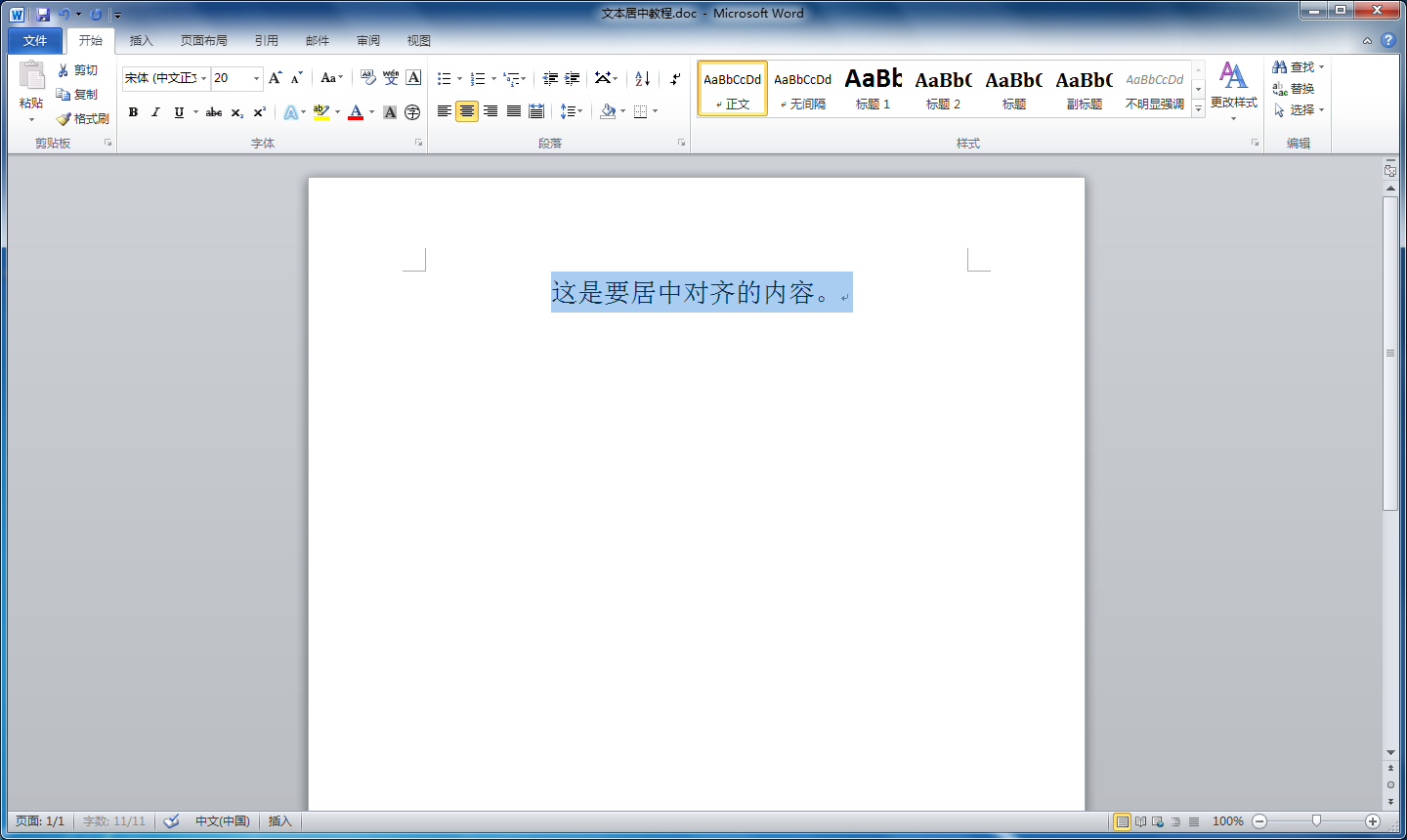
Task: Open the bullets list dropdown arrow
Action: click(x=459, y=78)
